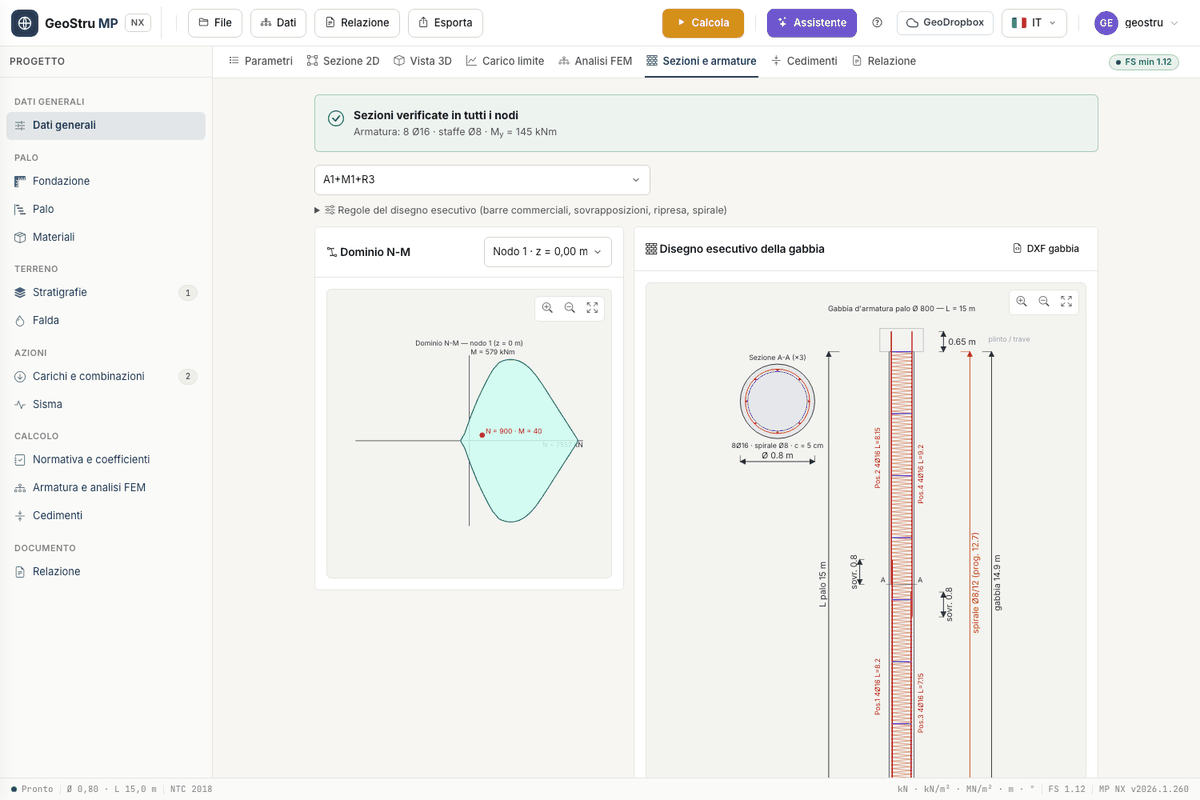Open Palo in the sidebar
The height and width of the screenshot is (800, 1200).
tap(106, 209)
